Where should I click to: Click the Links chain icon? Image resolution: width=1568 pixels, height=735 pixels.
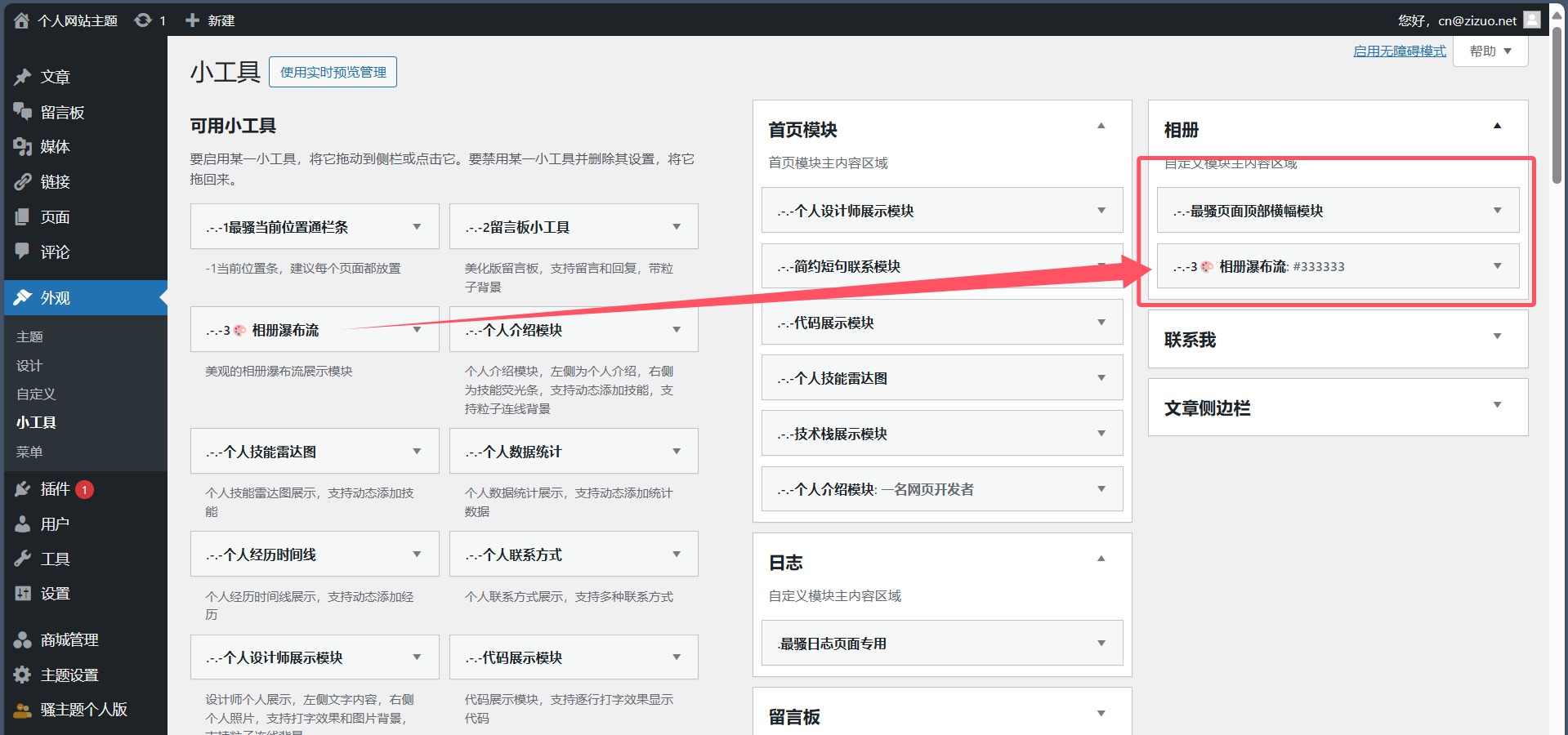[23, 182]
